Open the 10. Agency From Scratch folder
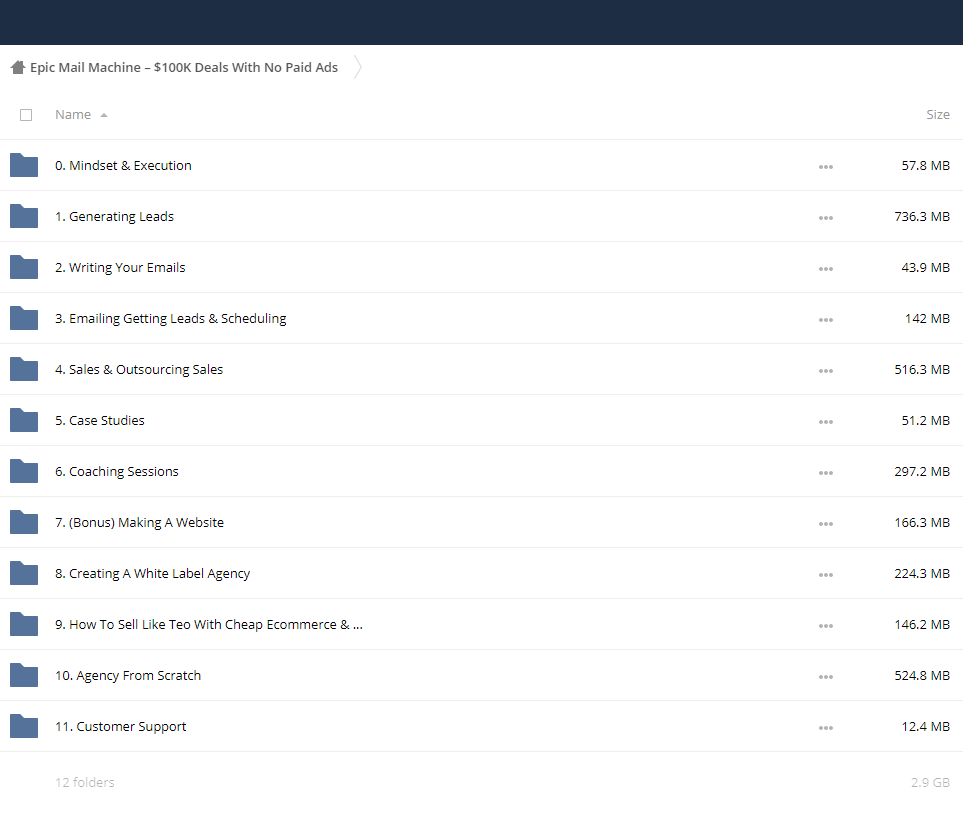 point(128,675)
